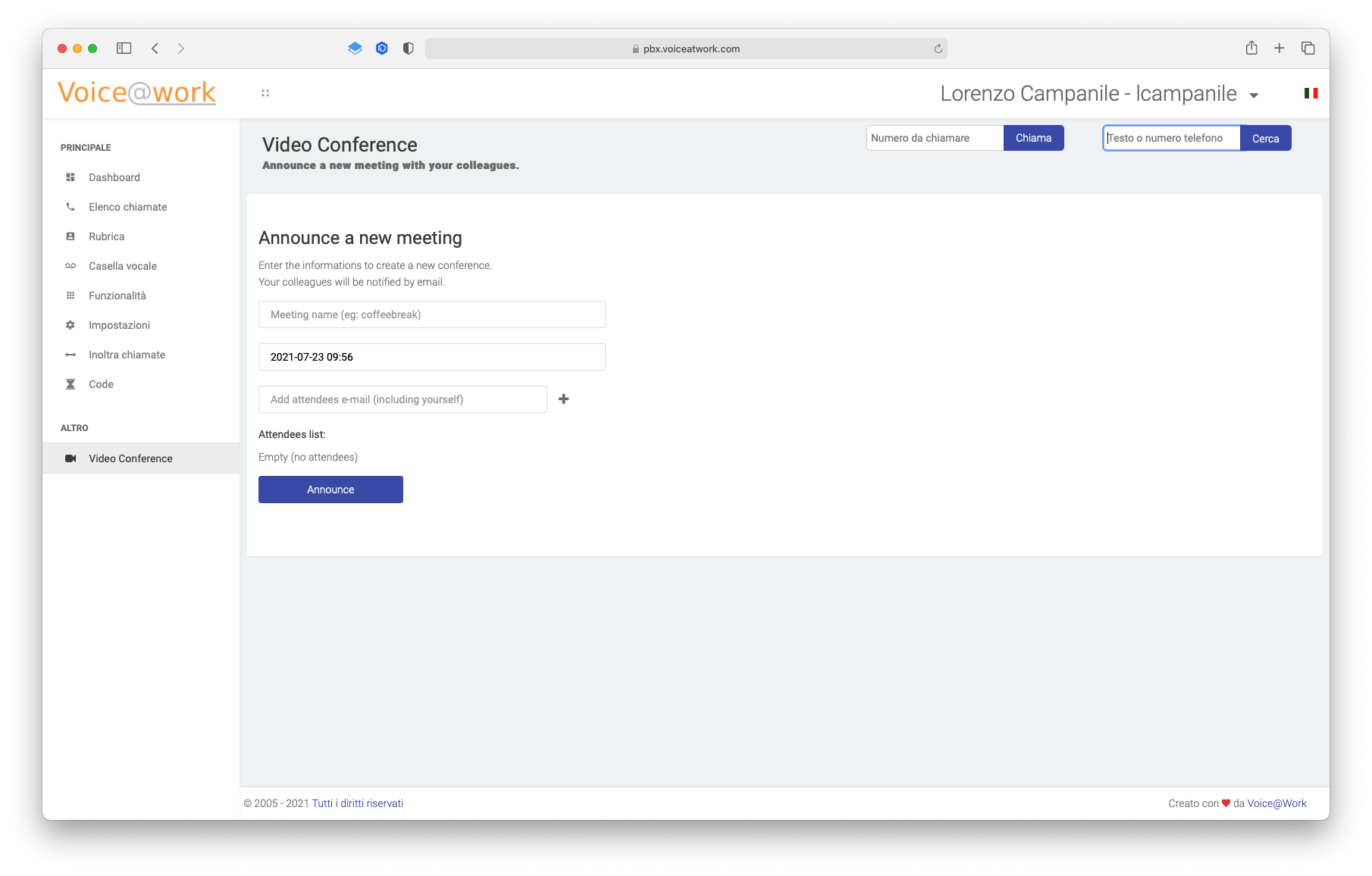Focus the Meeting name field

tap(432, 314)
